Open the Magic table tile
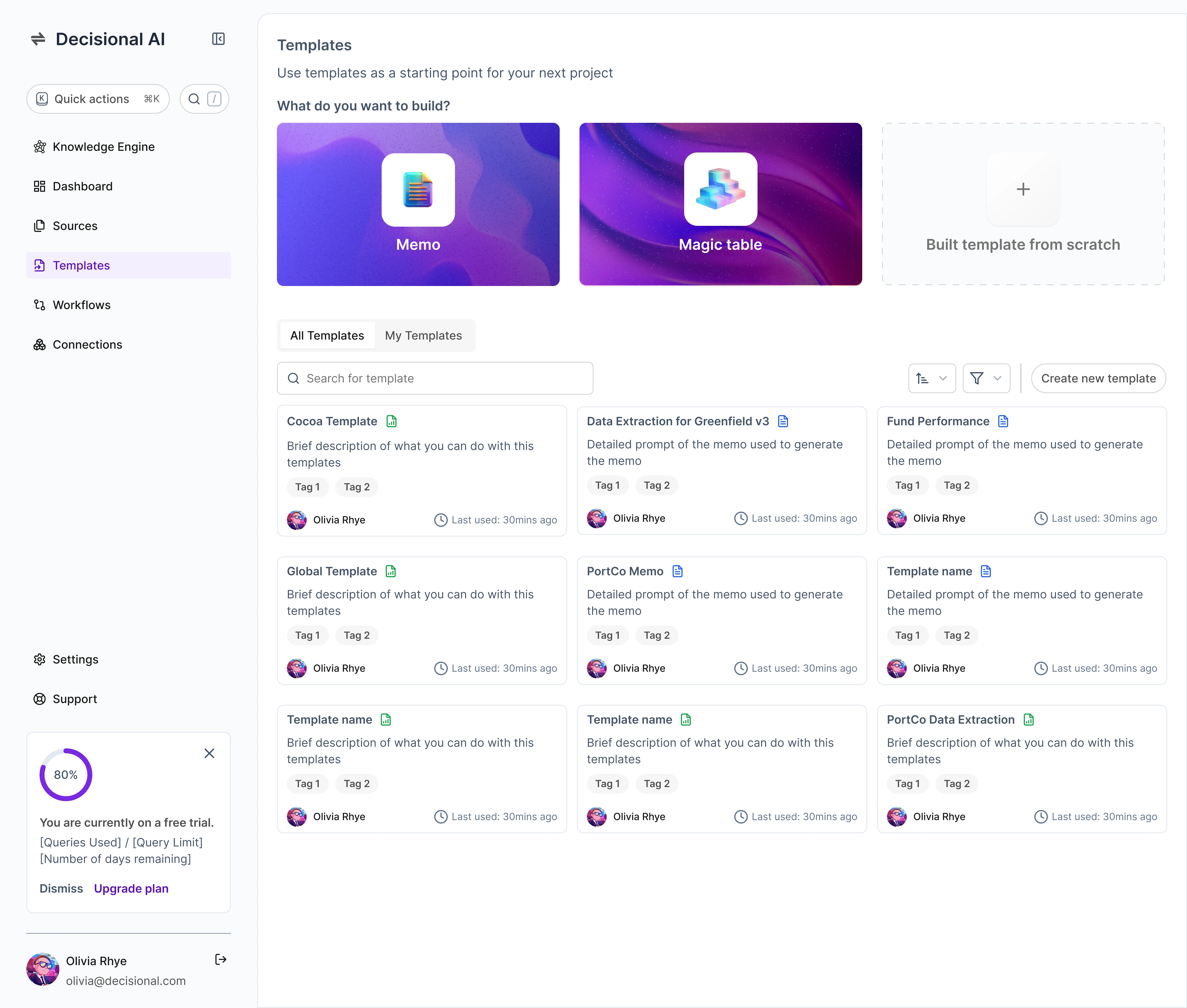1187x1008 pixels. pos(720,204)
